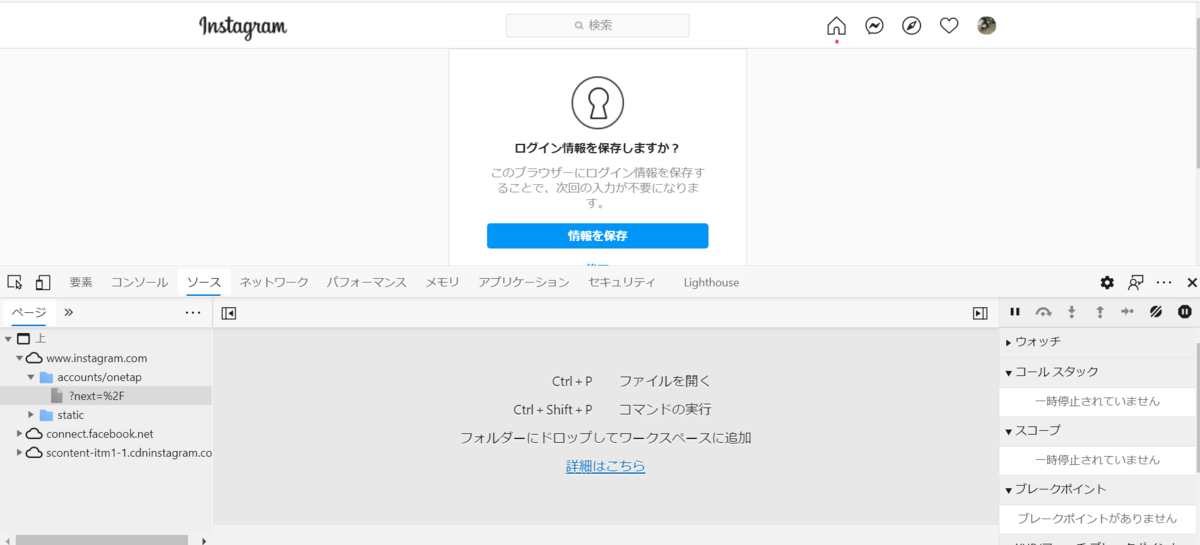Switch to the パフォーマンス tab
Viewport: 1200px width, 545px height.
click(366, 282)
